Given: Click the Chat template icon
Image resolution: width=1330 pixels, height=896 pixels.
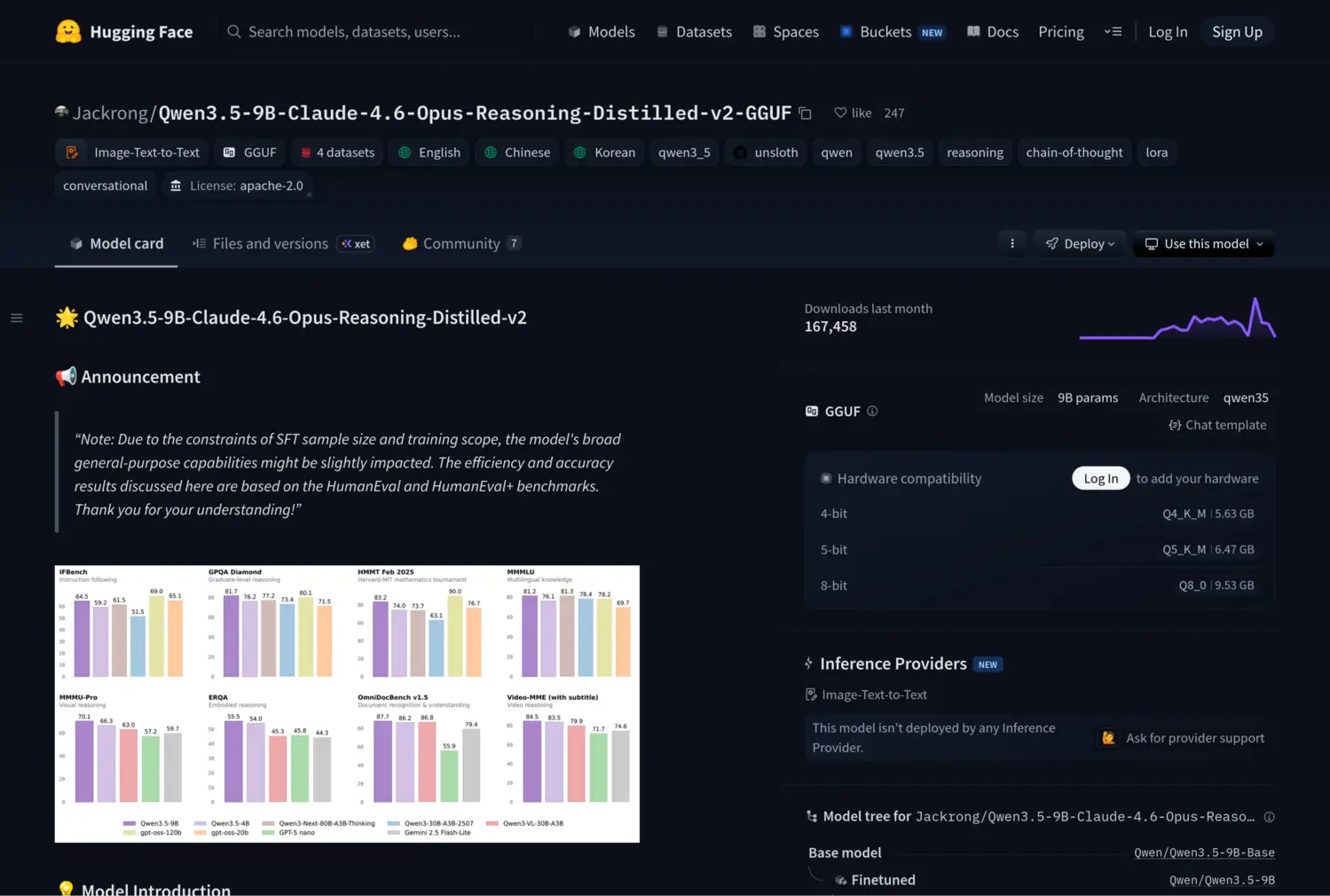Looking at the screenshot, I should (1175, 425).
